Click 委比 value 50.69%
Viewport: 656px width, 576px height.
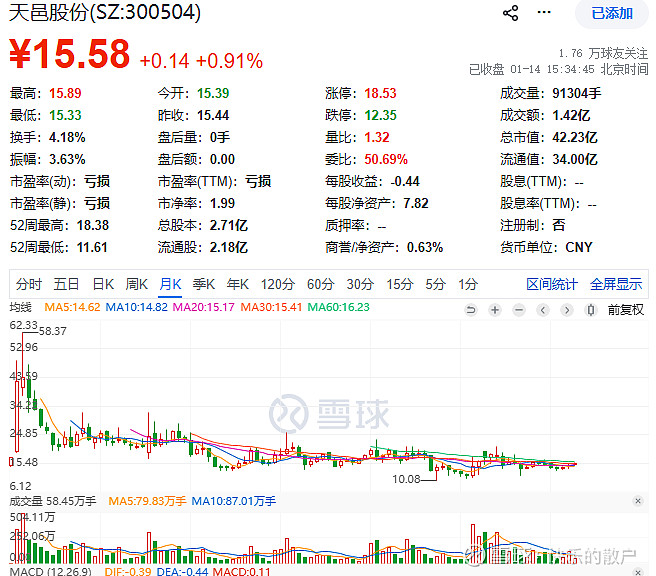coord(386,159)
